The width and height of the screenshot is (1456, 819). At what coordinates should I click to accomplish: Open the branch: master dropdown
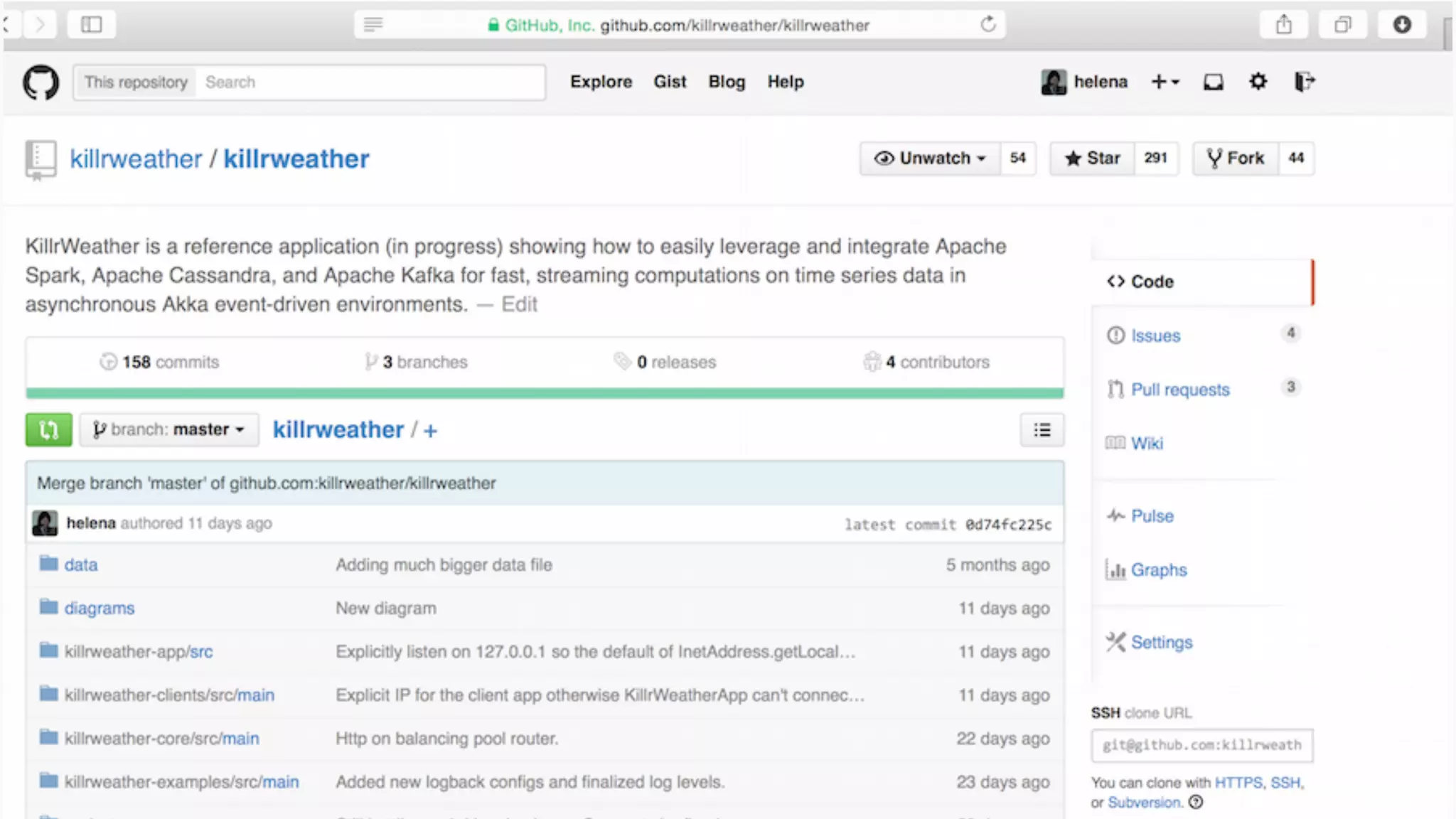click(x=169, y=429)
